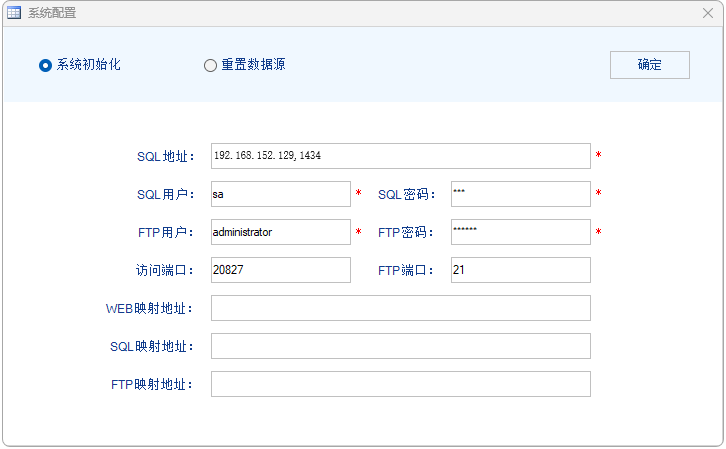This screenshot has width=726, height=449.
Task: Focus the SQL用户 field containing sa
Action: coord(280,194)
